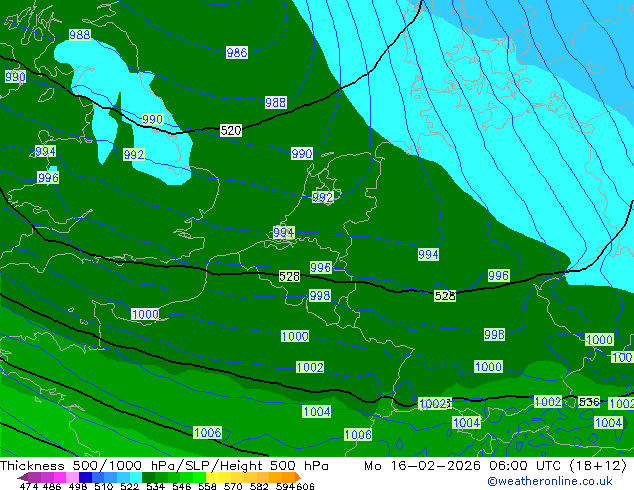Click the cyan legend swatch left of 534
This screenshot has height=490, width=634.
pos(136,477)
